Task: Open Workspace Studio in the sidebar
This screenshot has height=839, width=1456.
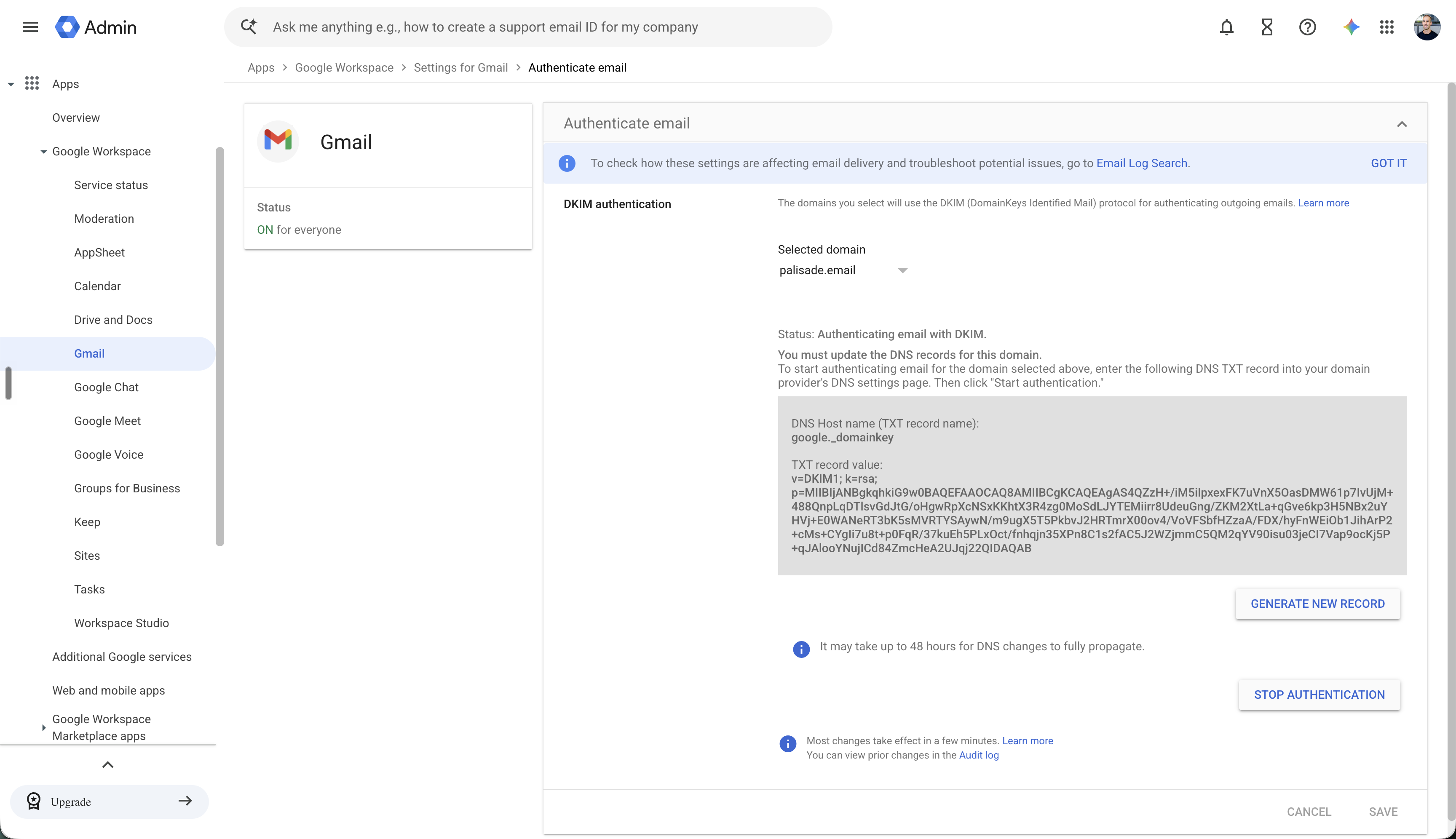Action: pos(121,623)
